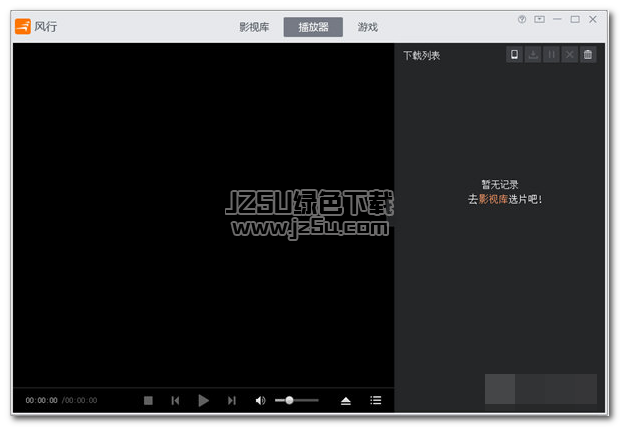The width and height of the screenshot is (620, 427).
Task: Stop playback with the stop button
Action: click(148, 401)
